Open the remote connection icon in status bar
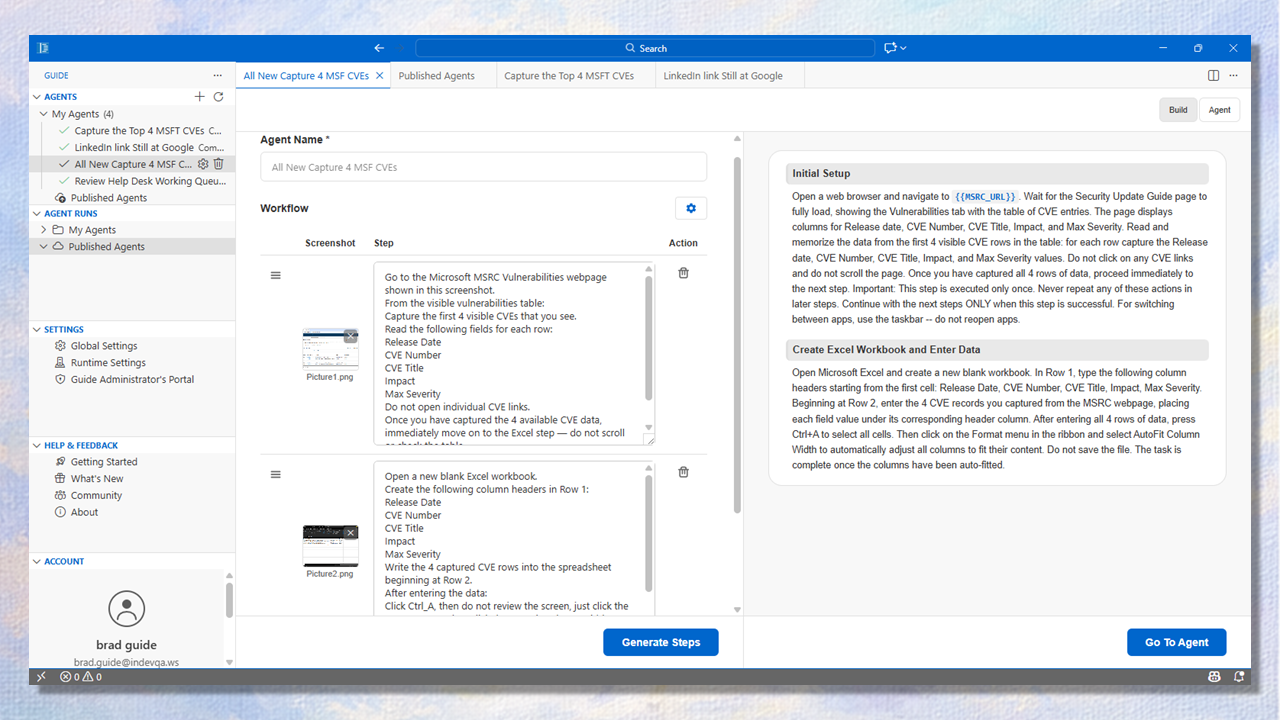Screen dimensions: 1280x720 click(41, 677)
